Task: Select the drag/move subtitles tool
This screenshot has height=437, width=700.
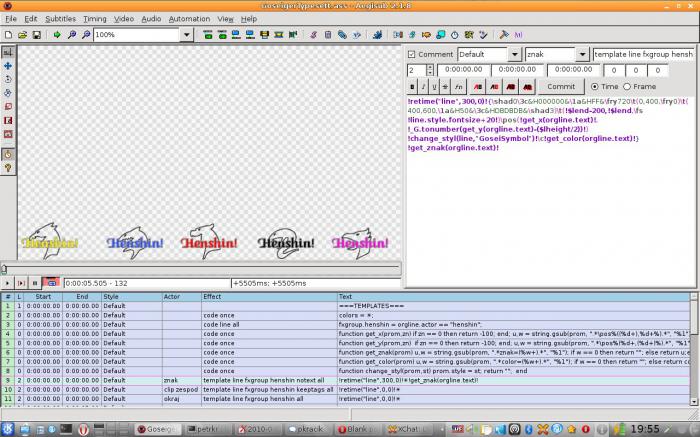Action: (8, 66)
